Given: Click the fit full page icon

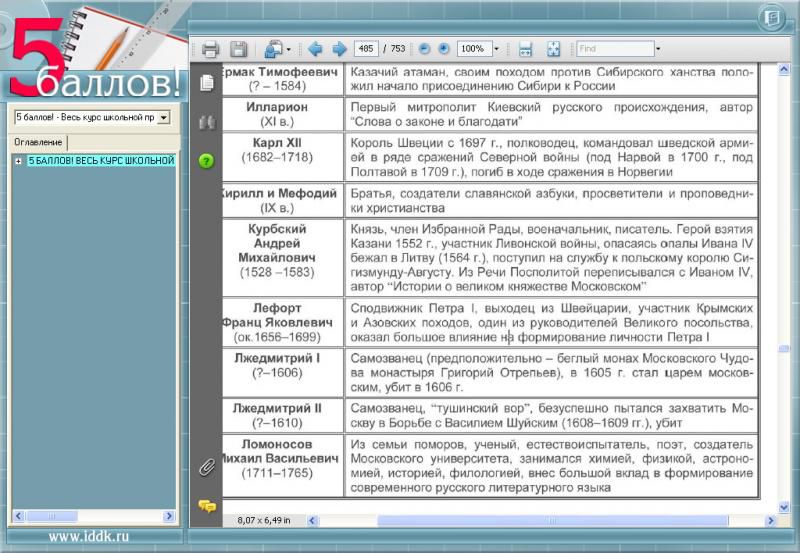Looking at the screenshot, I should (x=553, y=48).
